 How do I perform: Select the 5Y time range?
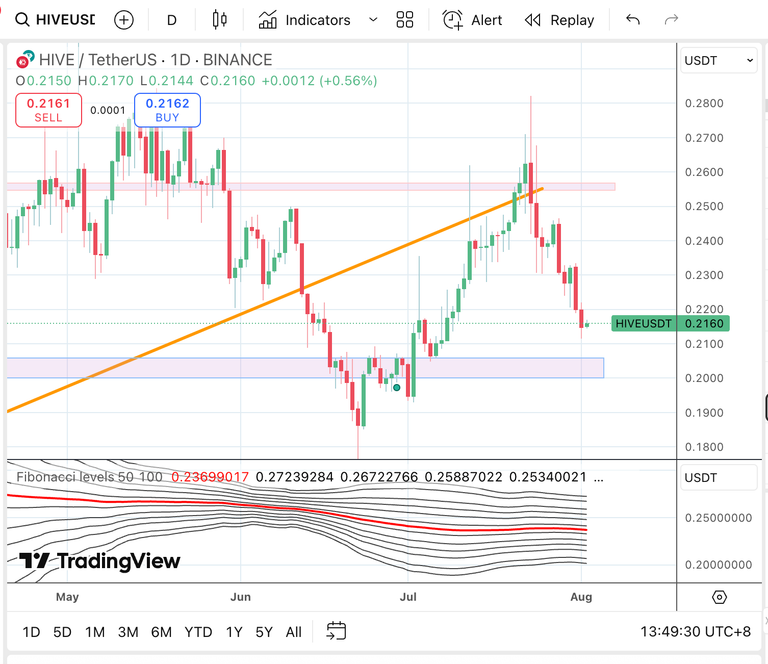click(x=264, y=632)
